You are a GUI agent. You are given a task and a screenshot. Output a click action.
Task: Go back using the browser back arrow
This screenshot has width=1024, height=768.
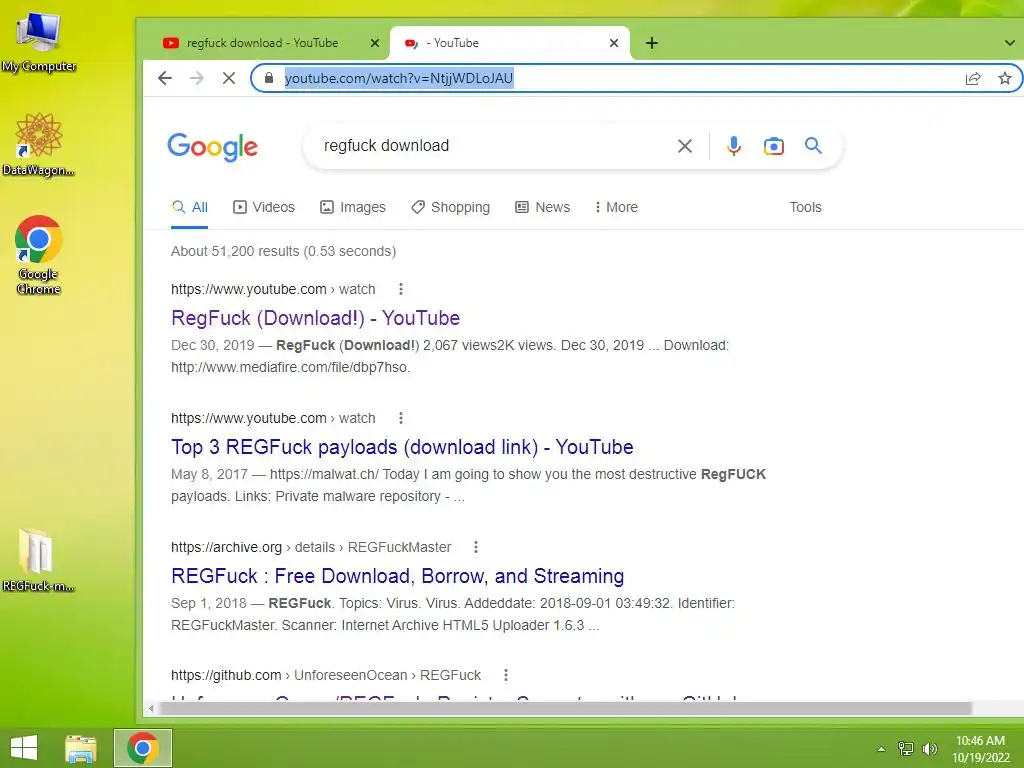[165, 78]
